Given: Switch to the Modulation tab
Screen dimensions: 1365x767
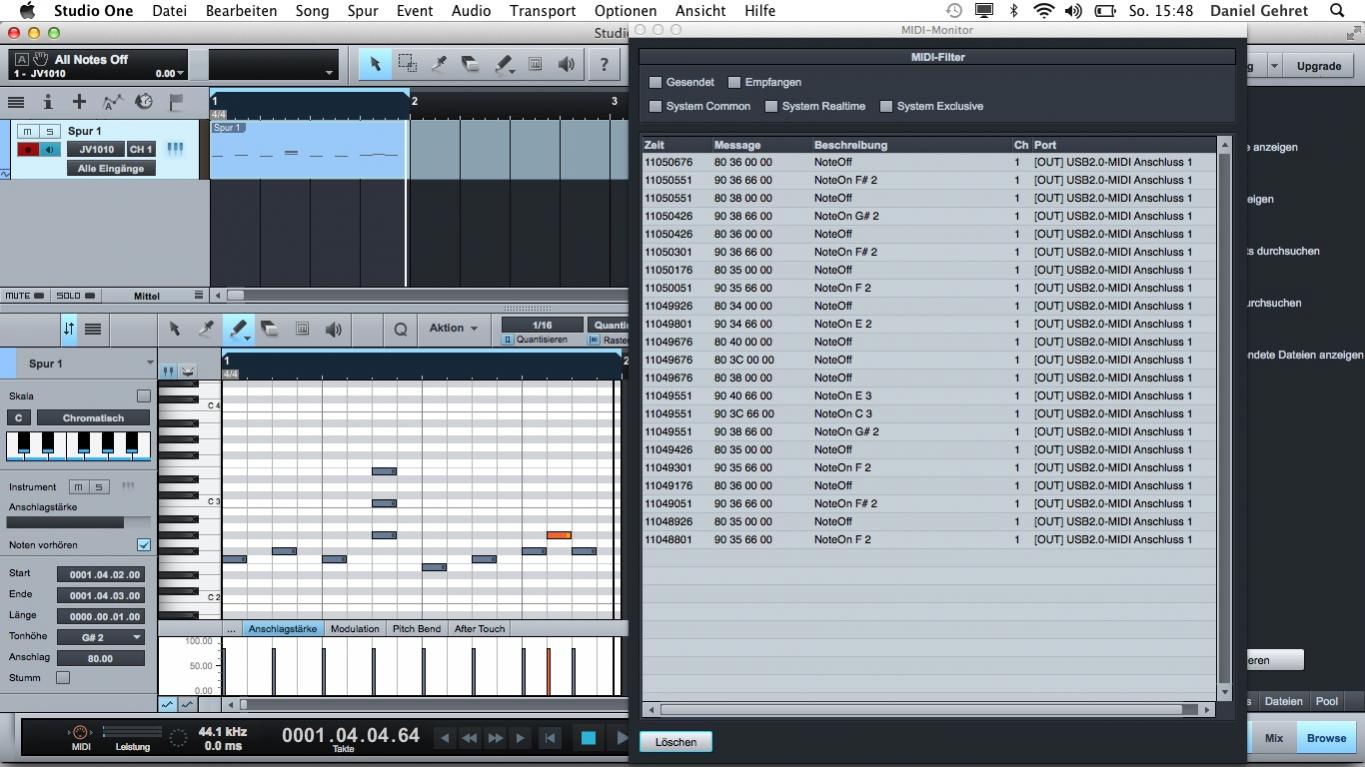Looking at the screenshot, I should click(x=355, y=629).
